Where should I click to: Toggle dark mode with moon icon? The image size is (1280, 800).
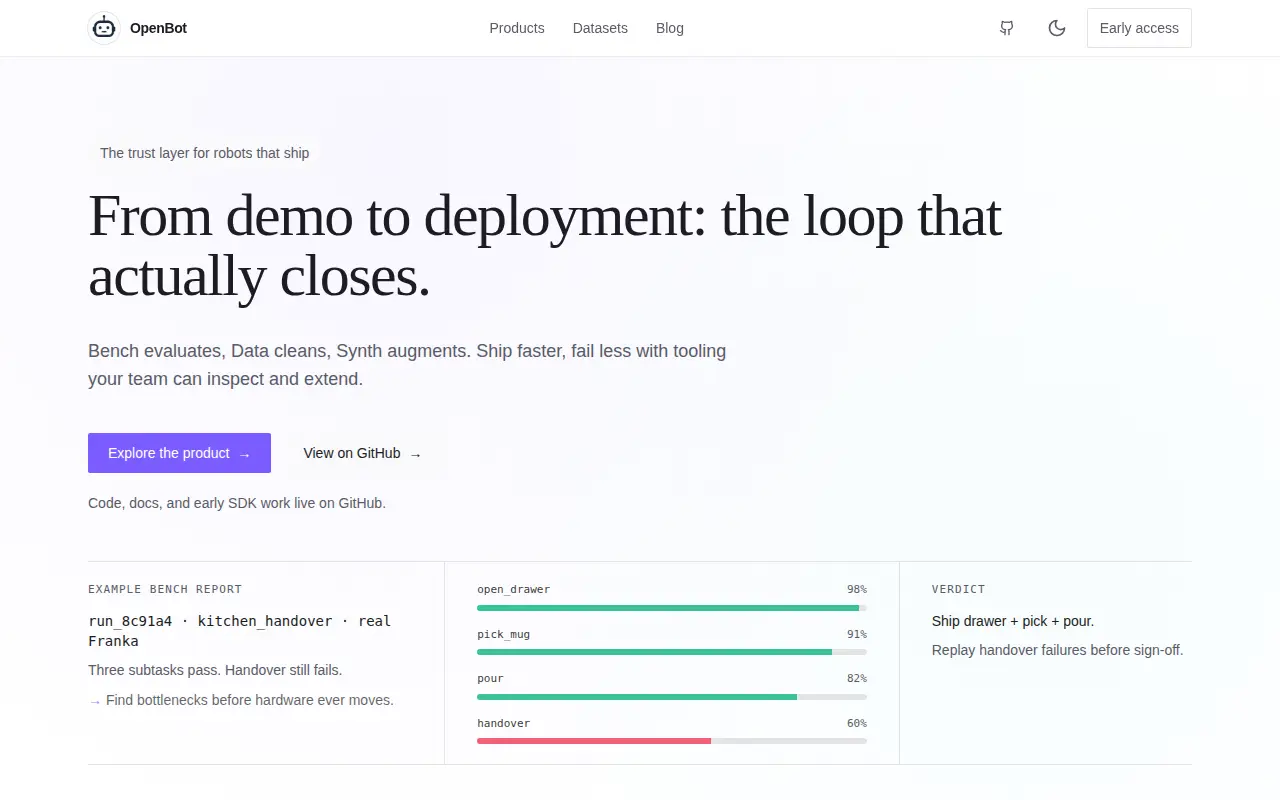tap(1057, 28)
